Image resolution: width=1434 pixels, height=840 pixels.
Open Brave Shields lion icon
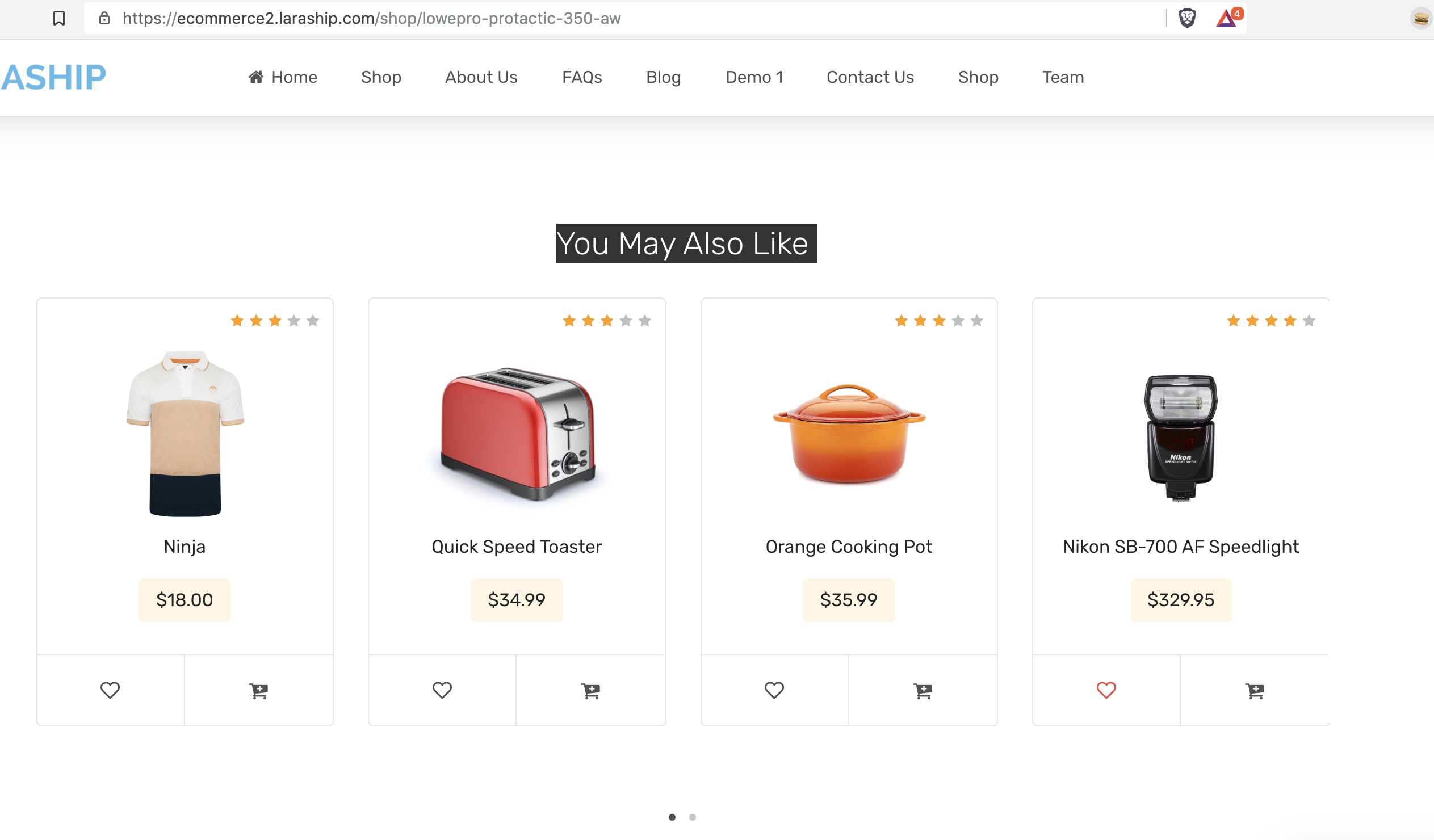click(x=1187, y=18)
